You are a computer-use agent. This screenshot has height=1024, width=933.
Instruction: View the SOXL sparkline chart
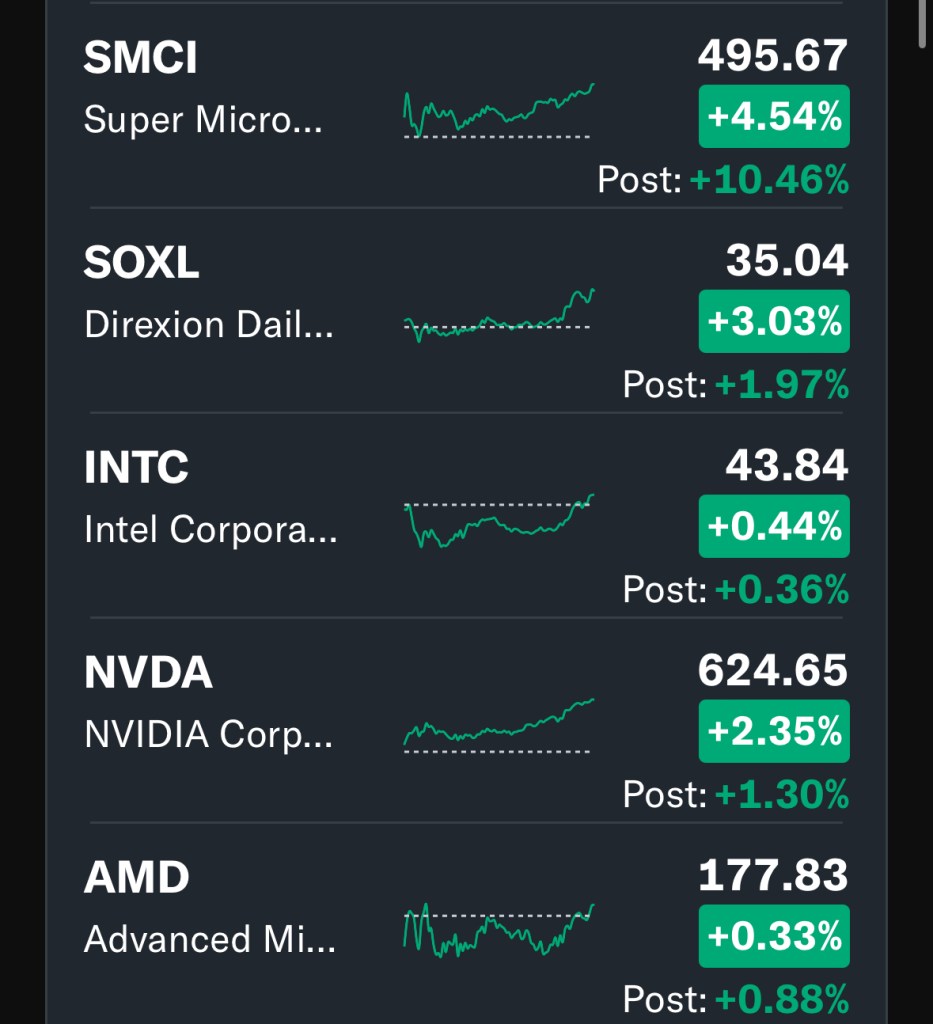click(x=498, y=315)
